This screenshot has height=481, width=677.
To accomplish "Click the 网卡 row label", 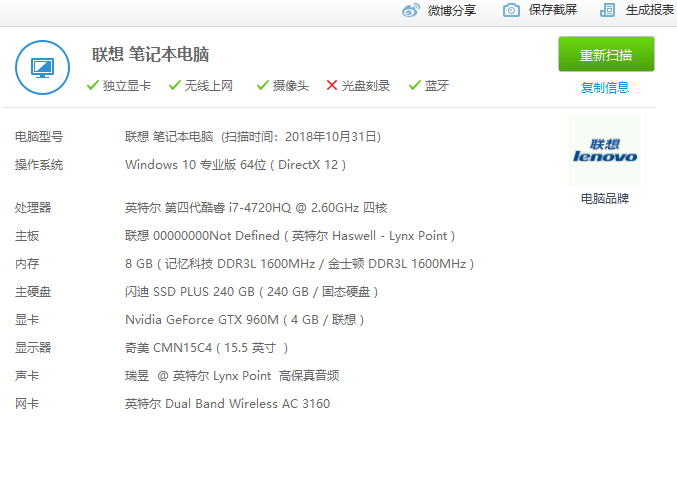I will pyautogui.click(x=27, y=404).
